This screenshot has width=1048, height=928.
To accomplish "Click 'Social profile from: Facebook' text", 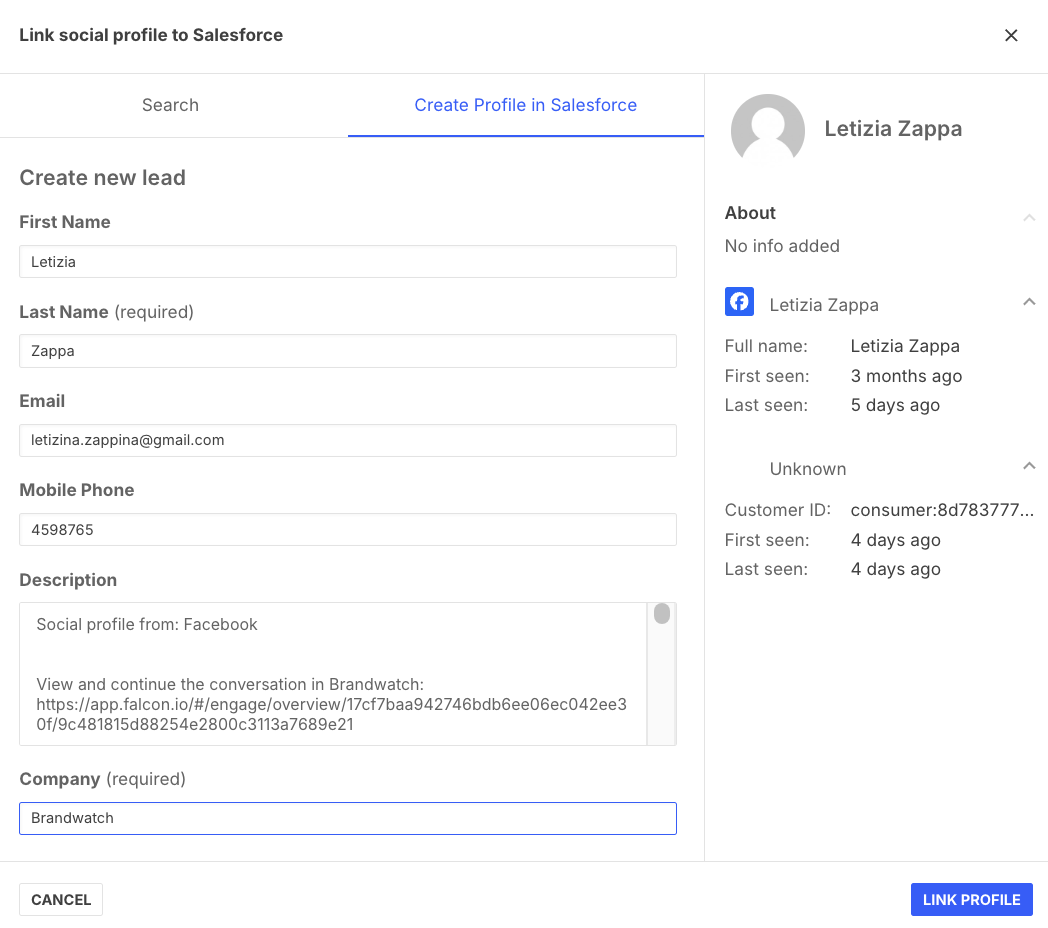I will click(x=146, y=624).
